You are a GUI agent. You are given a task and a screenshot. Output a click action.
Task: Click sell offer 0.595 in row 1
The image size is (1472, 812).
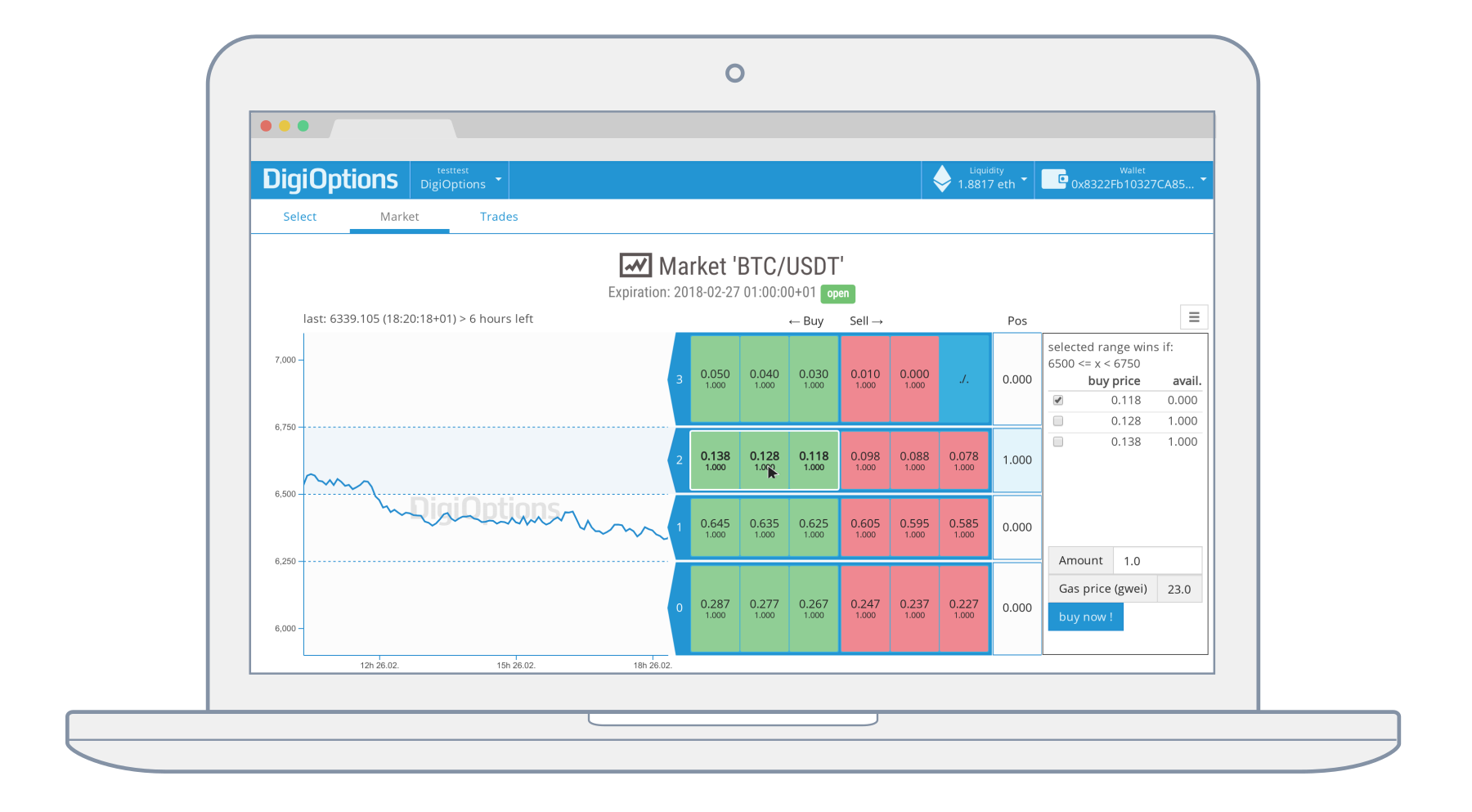[x=914, y=527]
